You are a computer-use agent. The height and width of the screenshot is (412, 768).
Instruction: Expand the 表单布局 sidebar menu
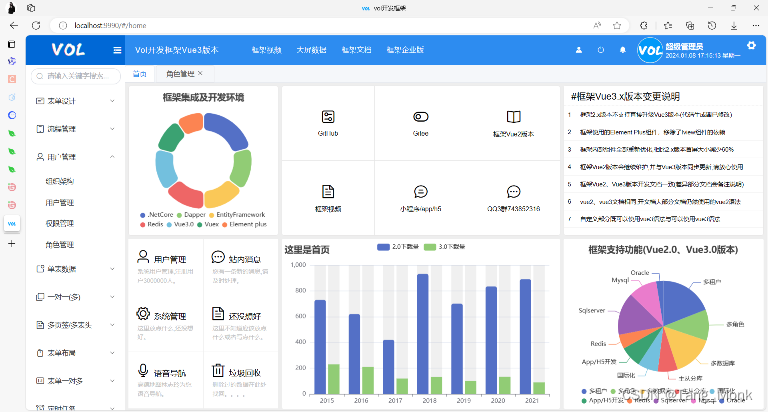tap(74, 353)
